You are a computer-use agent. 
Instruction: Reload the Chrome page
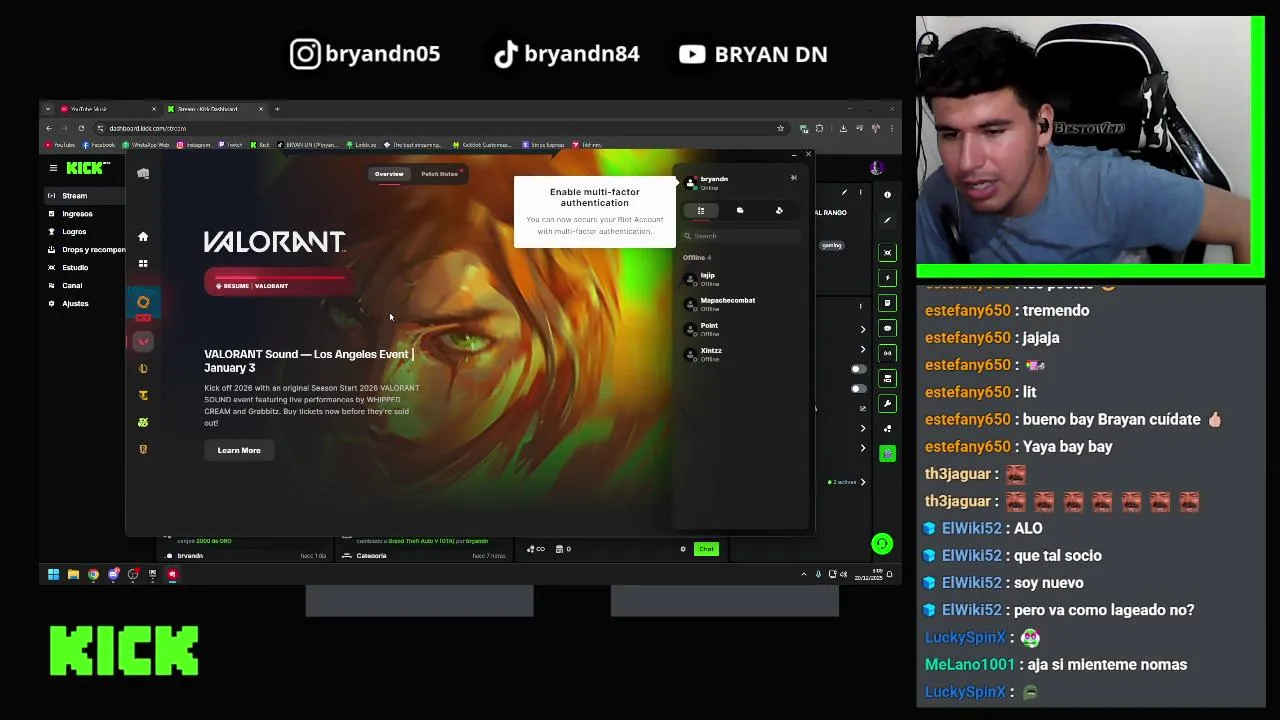83,128
